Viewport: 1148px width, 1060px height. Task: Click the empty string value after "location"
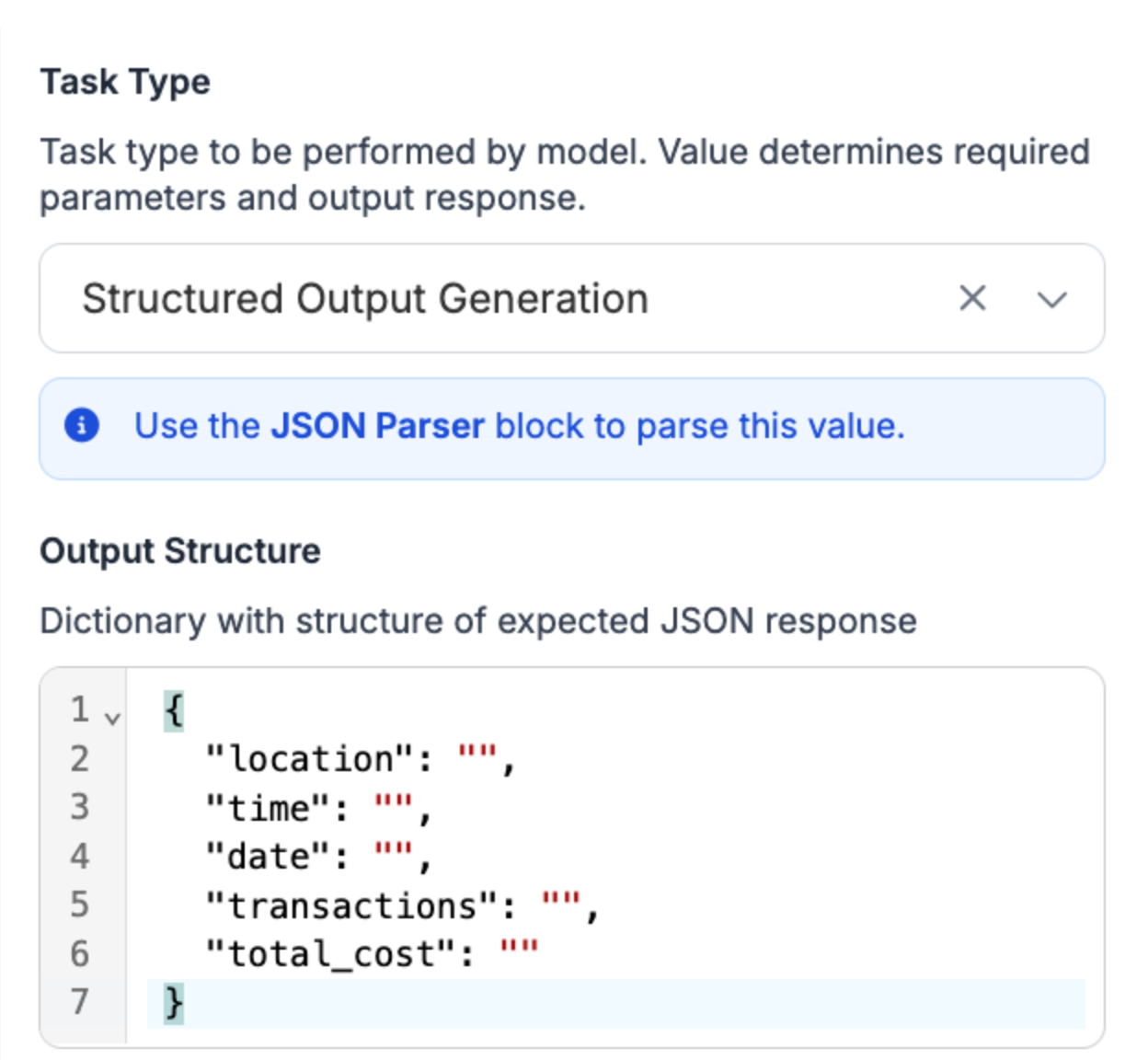tap(477, 757)
